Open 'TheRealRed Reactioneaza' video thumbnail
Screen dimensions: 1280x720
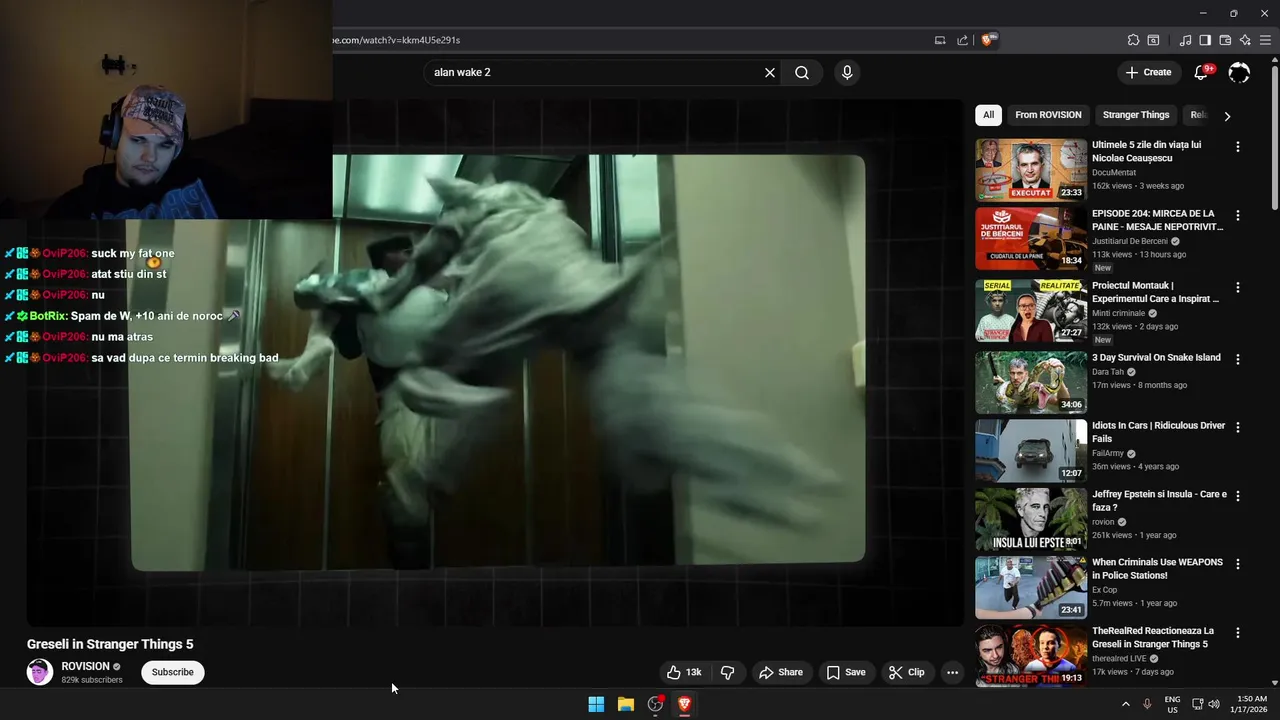(1031, 656)
